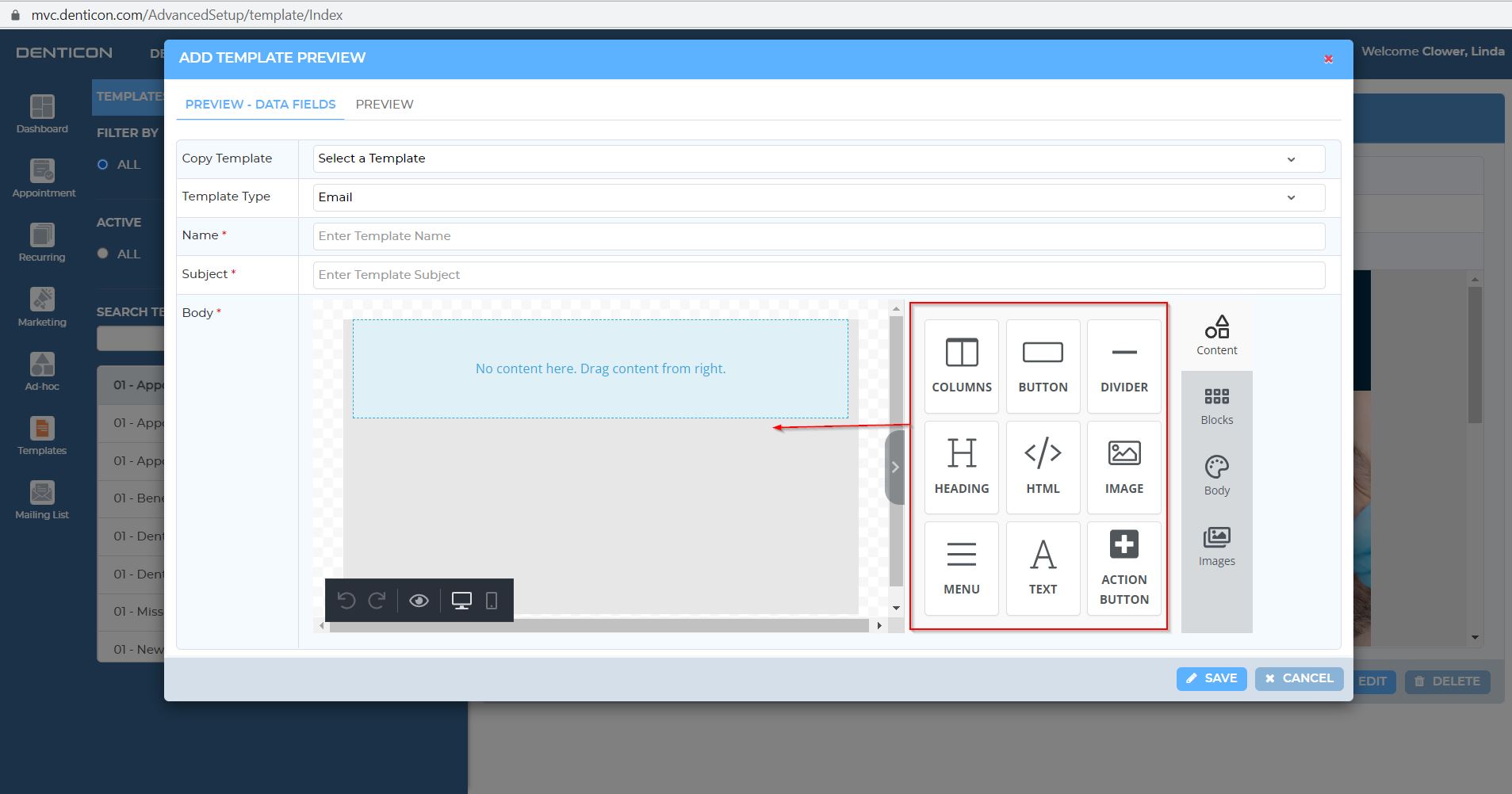Add an Action Button element

pos(1123,567)
